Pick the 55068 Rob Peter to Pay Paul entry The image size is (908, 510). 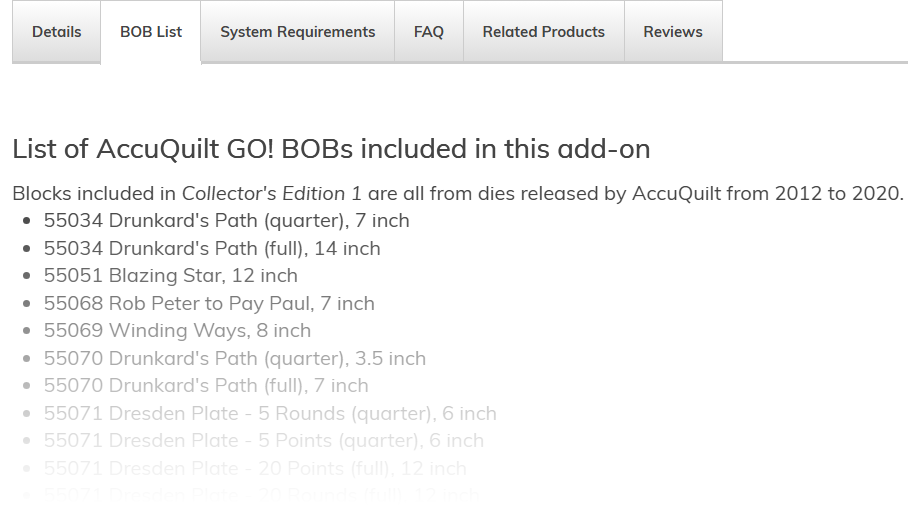click(209, 303)
